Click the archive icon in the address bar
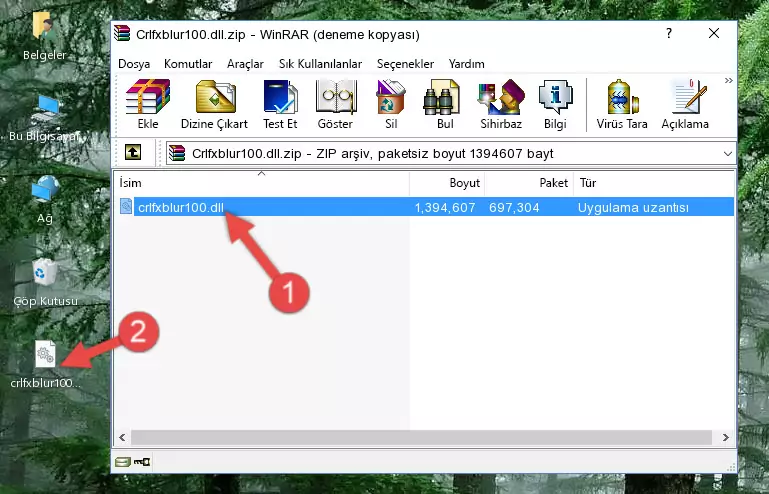The image size is (769, 494). [177, 153]
